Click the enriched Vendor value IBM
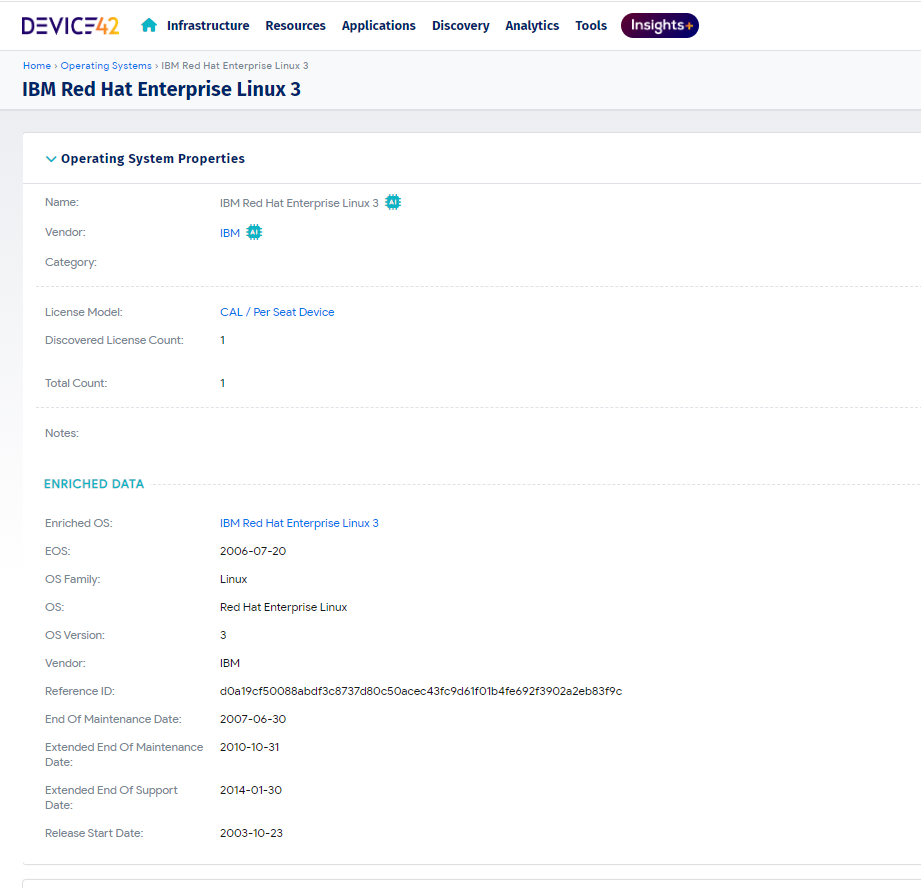921x888 pixels. [x=230, y=663]
